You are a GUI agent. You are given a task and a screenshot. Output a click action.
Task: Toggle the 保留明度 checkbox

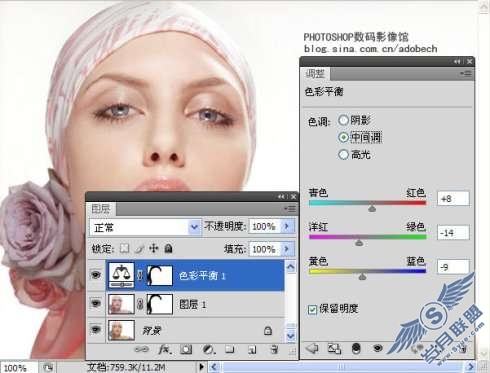click(x=312, y=310)
